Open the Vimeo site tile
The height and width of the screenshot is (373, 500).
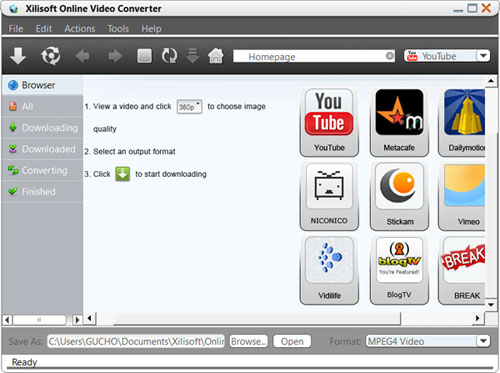point(462,196)
